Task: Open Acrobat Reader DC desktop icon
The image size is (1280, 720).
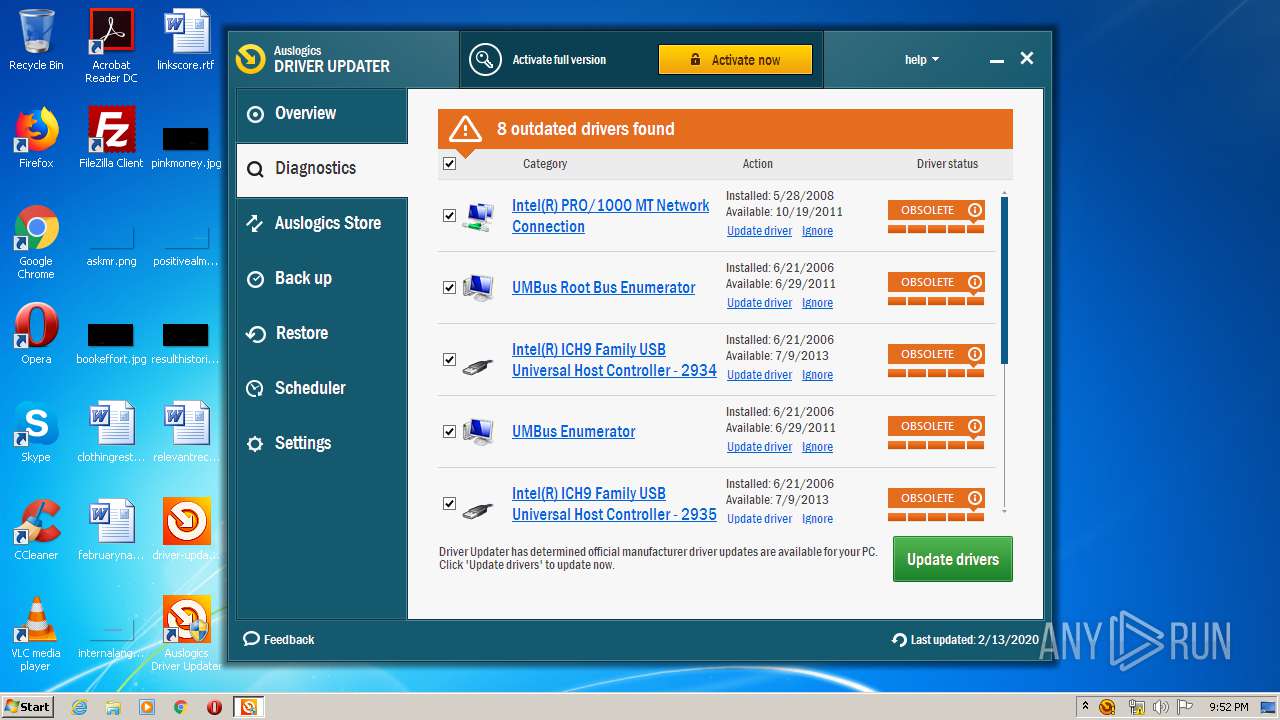Action: click(x=111, y=46)
